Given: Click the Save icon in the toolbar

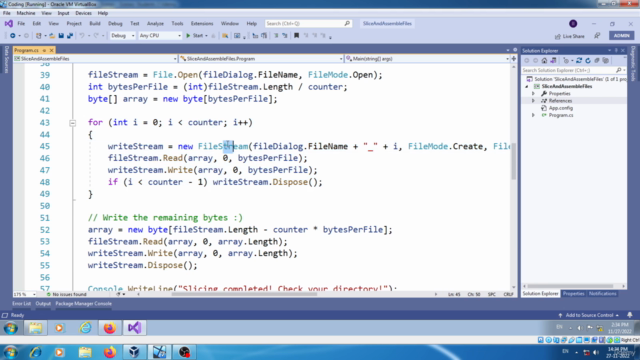Looking at the screenshot, I should click(x=61, y=36).
